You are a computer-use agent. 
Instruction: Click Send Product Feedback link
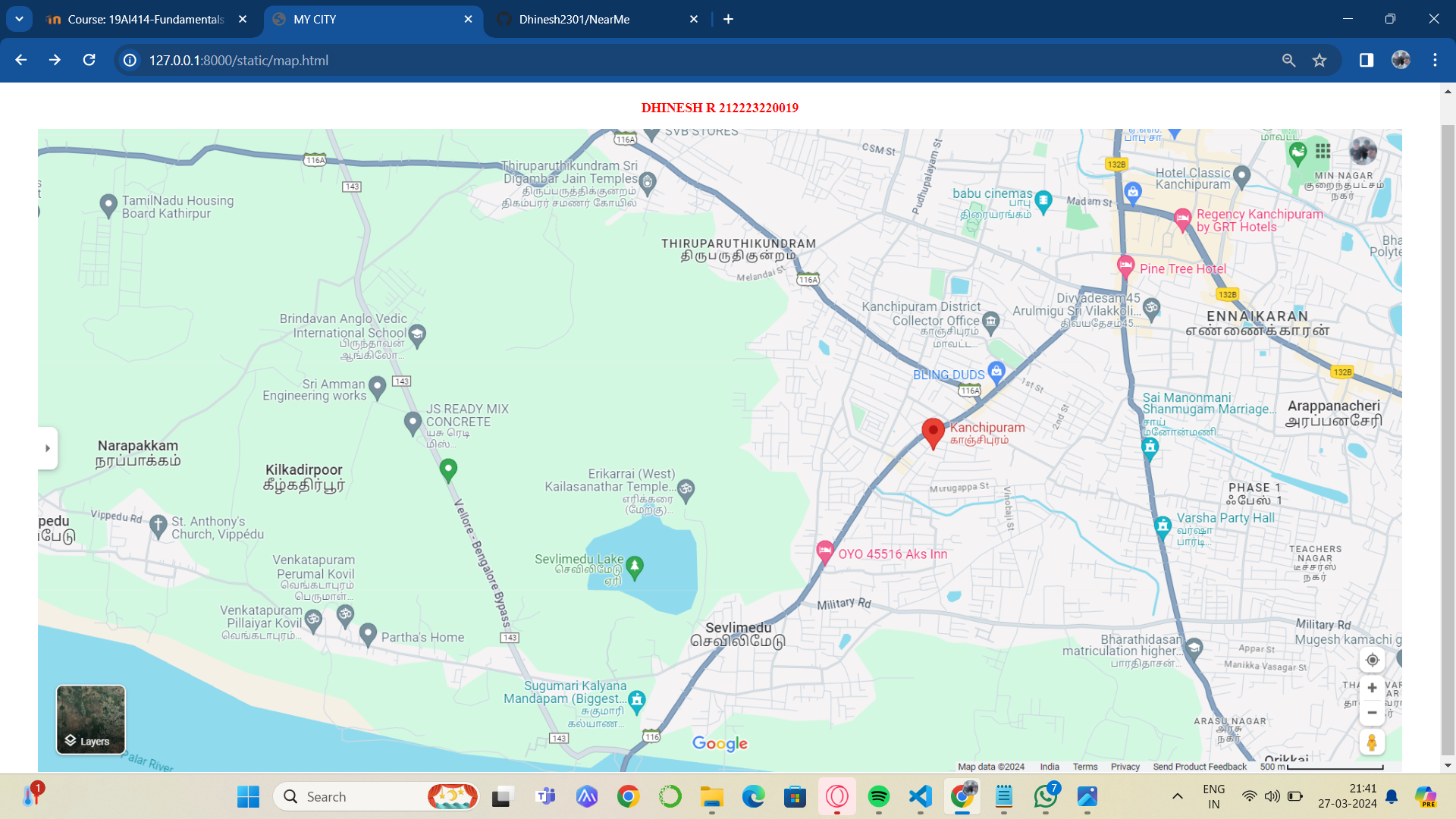1199,767
